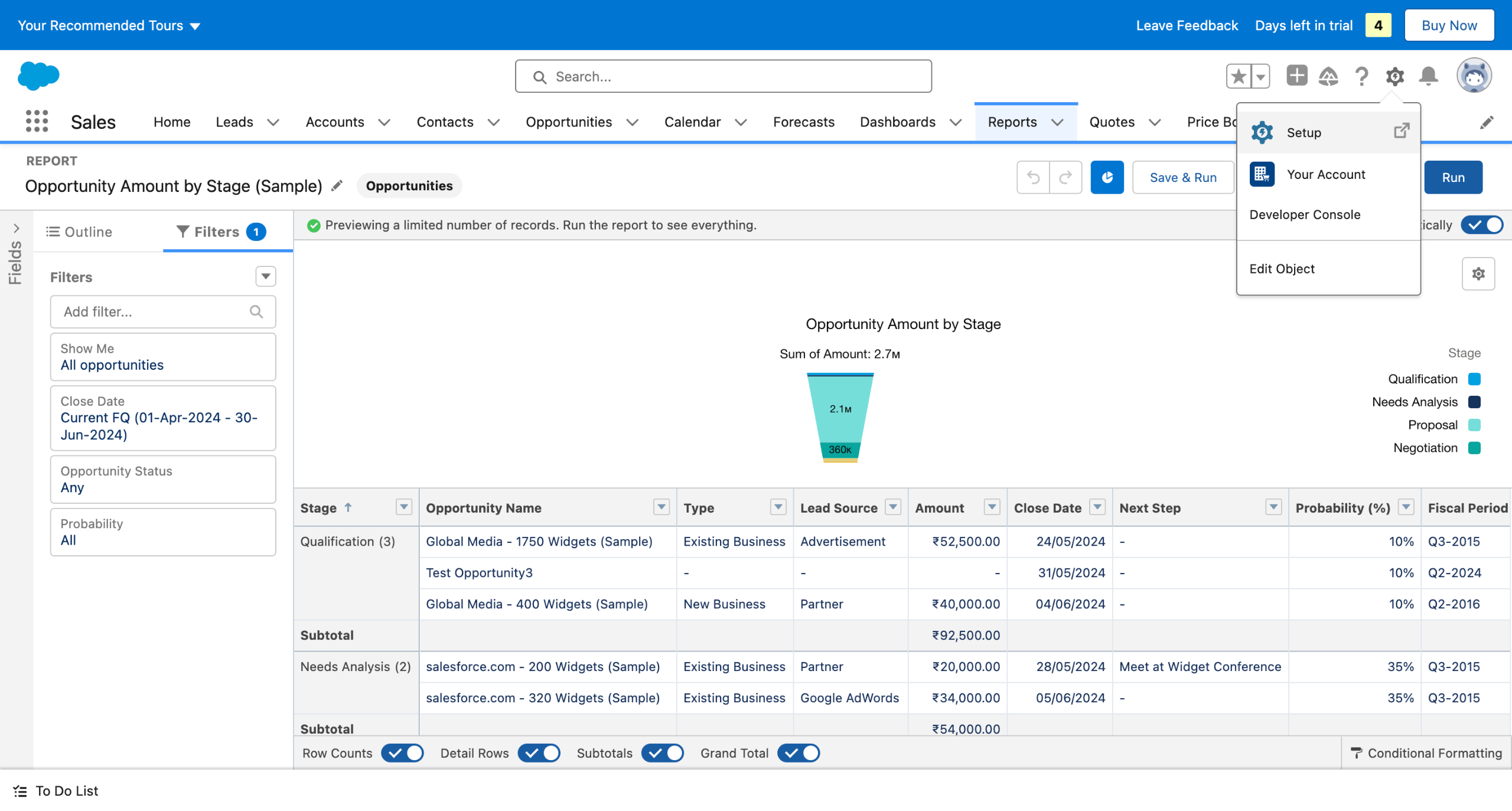Click the global Search field
Image resolution: width=1512 pixels, height=811 pixels.
724,76
